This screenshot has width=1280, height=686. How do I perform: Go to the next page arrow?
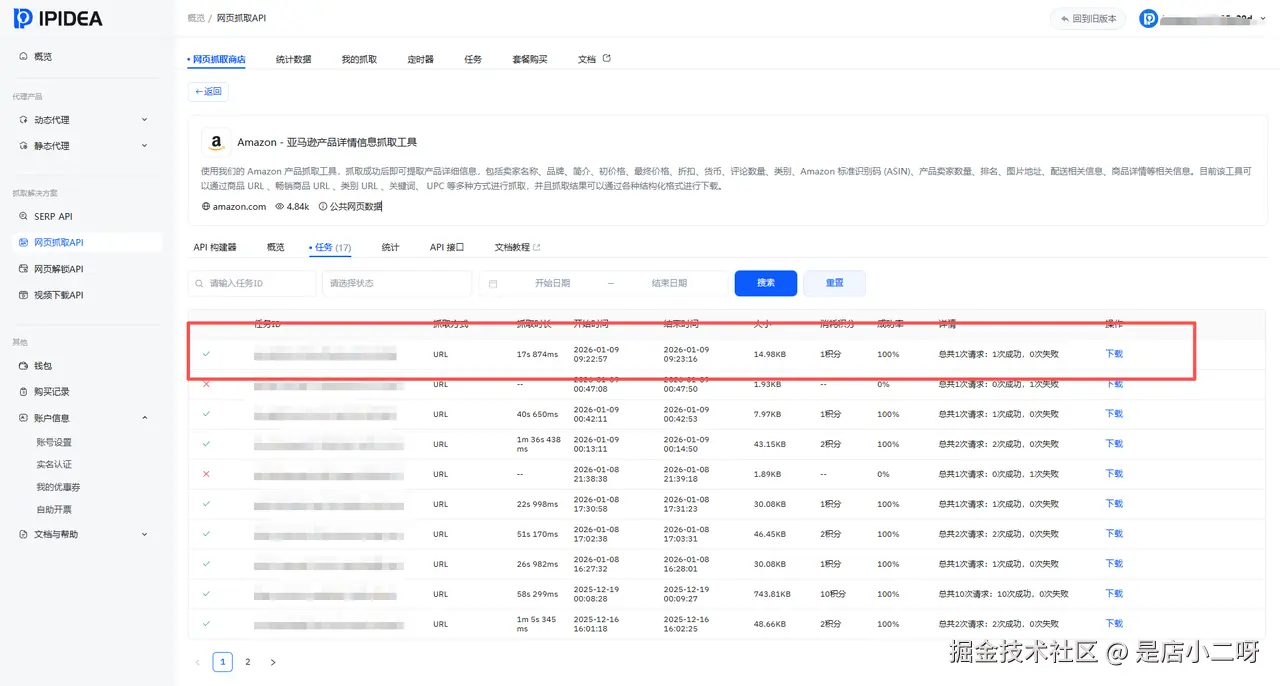tap(273, 662)
